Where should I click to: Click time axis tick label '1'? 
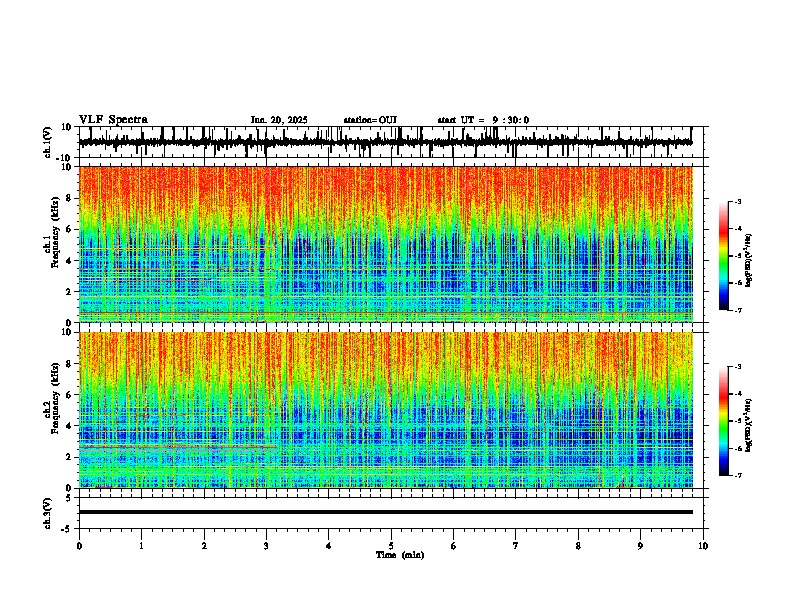pos(141,546)
